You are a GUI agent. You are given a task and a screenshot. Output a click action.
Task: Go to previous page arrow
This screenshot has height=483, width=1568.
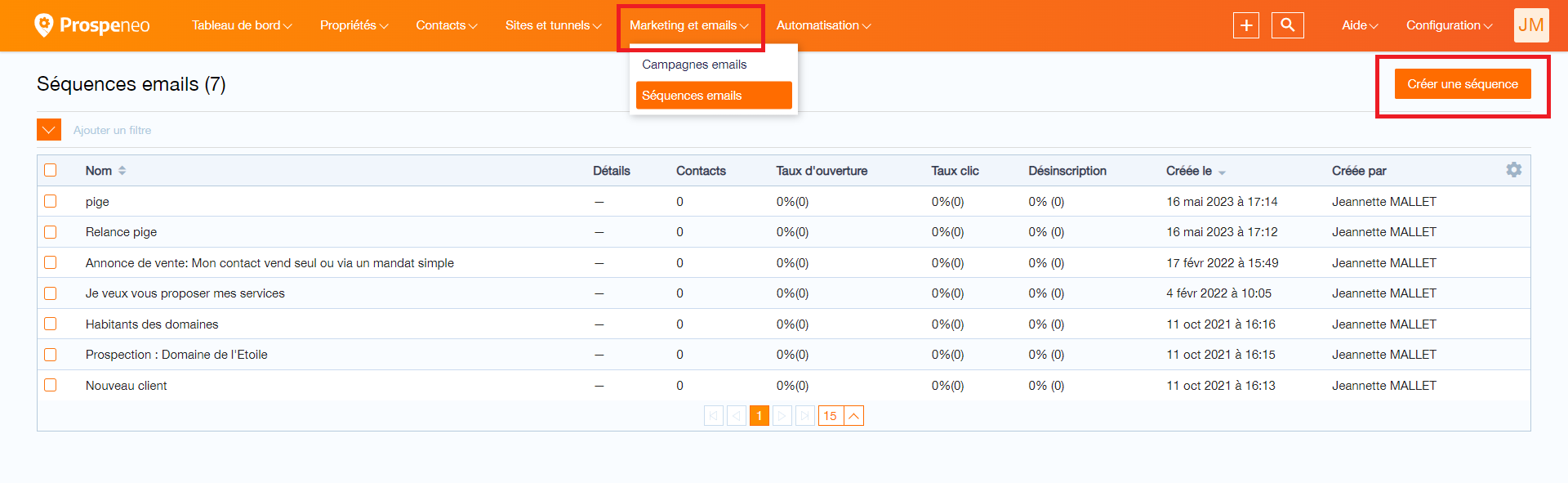click(x=737, y=416)
